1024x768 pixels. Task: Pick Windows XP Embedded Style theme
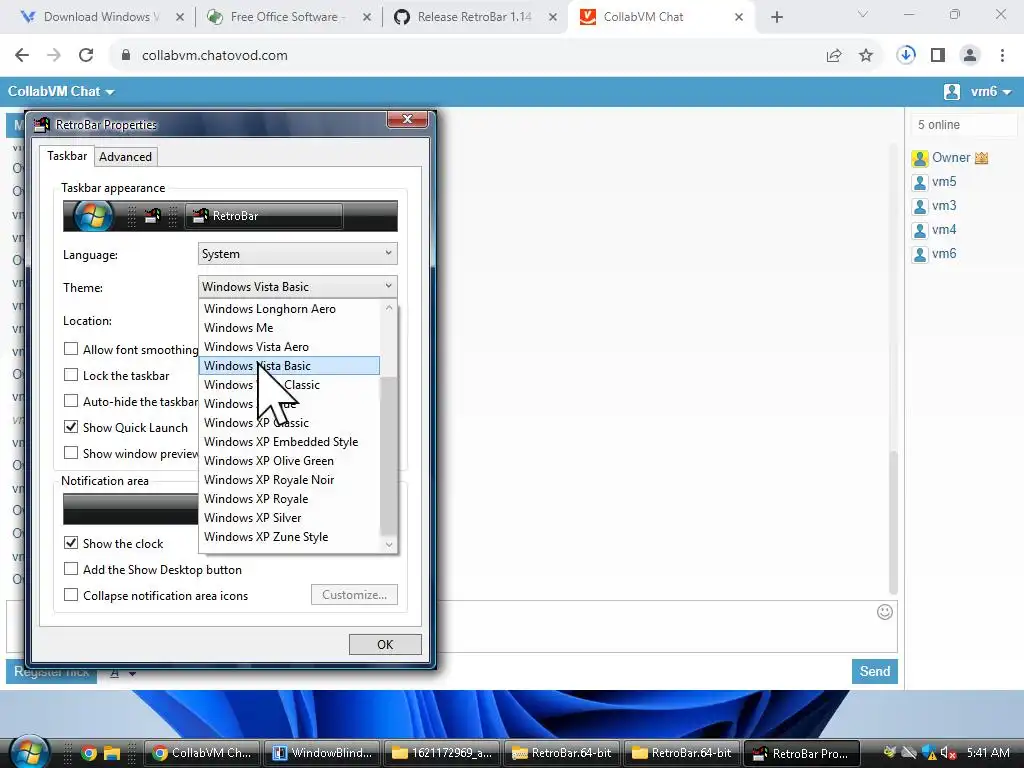pos(289,441)
